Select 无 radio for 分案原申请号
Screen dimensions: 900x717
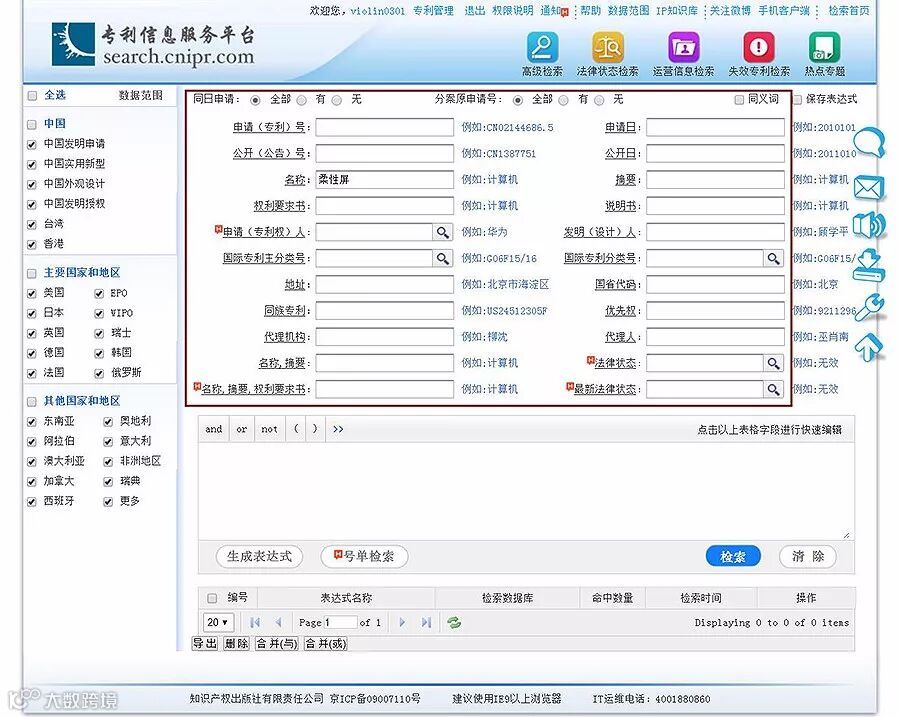(599, 100)
